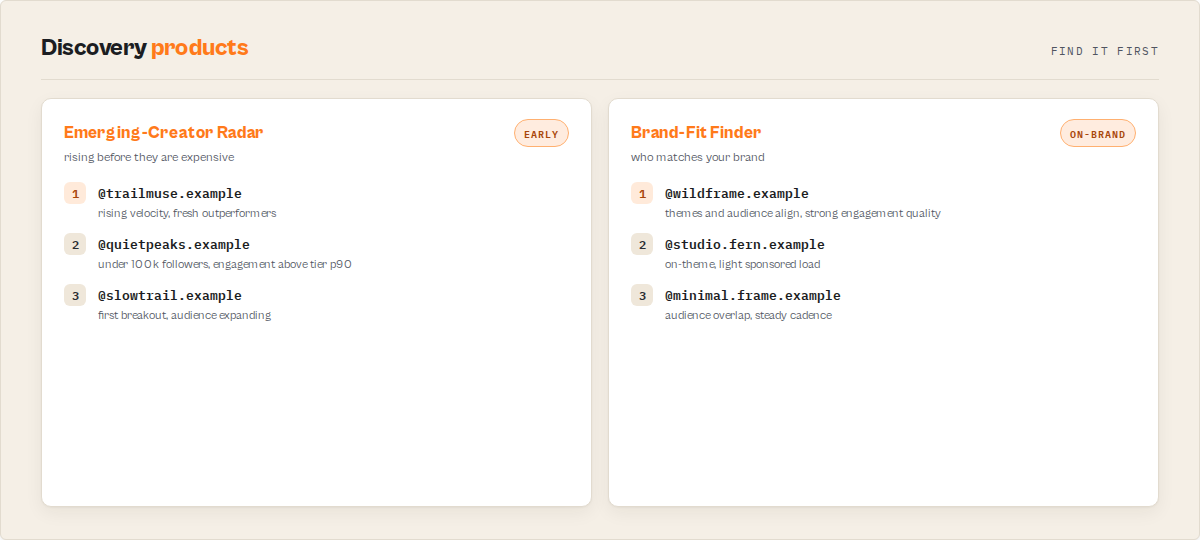
Task: Click 'audience overlap, steady cadence' description
Action: pos(748,315)
